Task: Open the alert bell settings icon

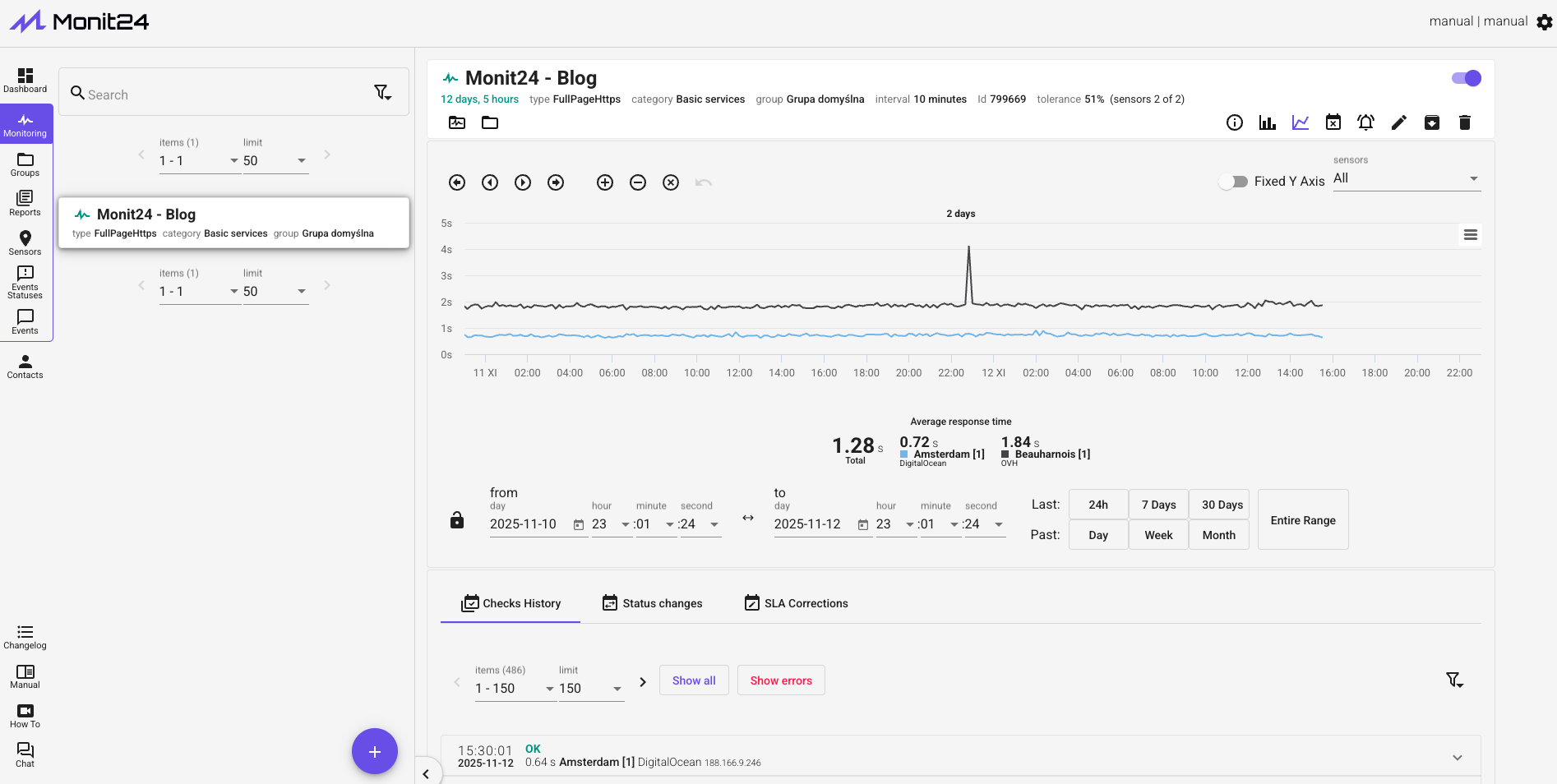Action: coord(1365,122)
